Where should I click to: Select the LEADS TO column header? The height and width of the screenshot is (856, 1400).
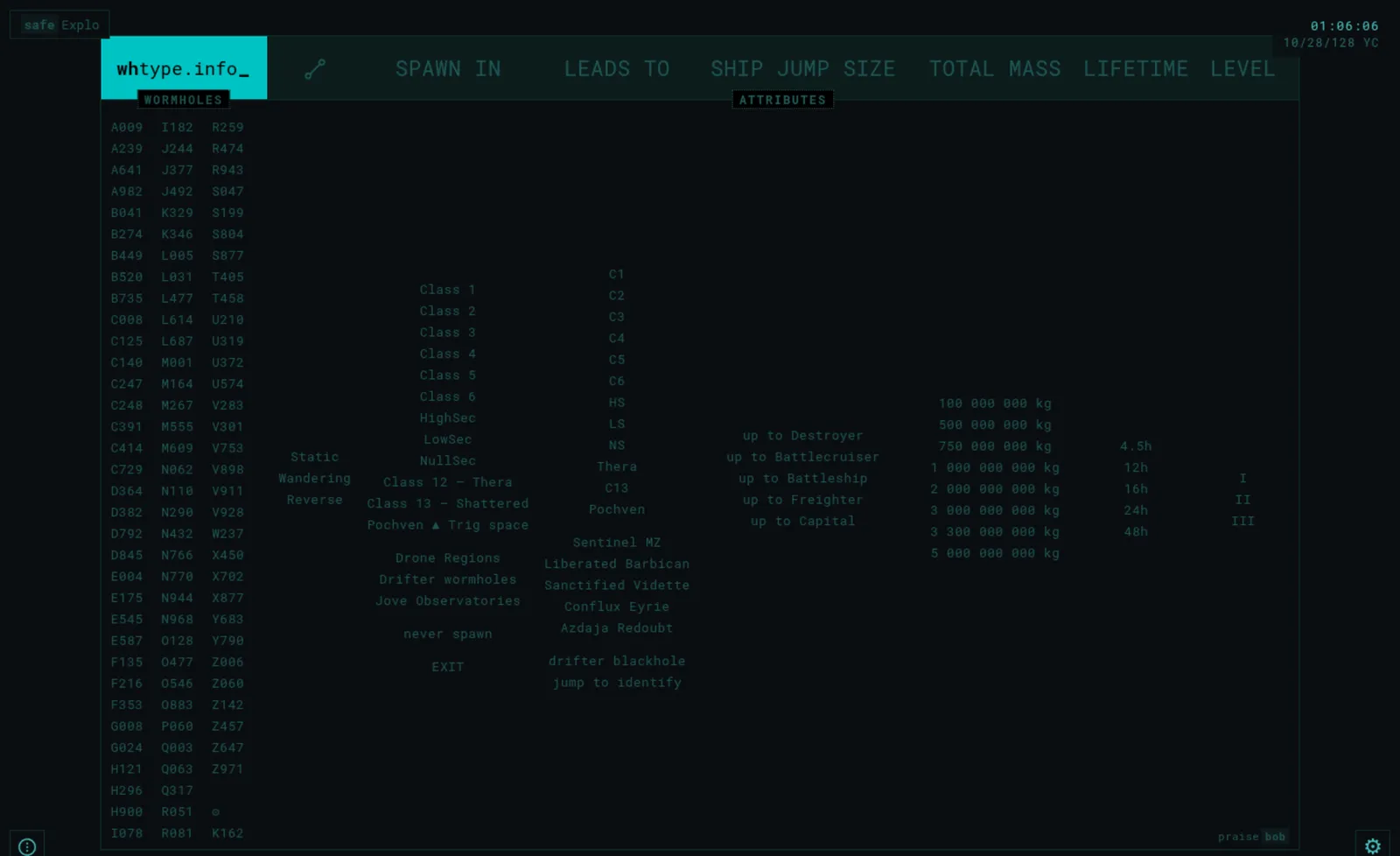pyautogui.click(x=617, y=68)
